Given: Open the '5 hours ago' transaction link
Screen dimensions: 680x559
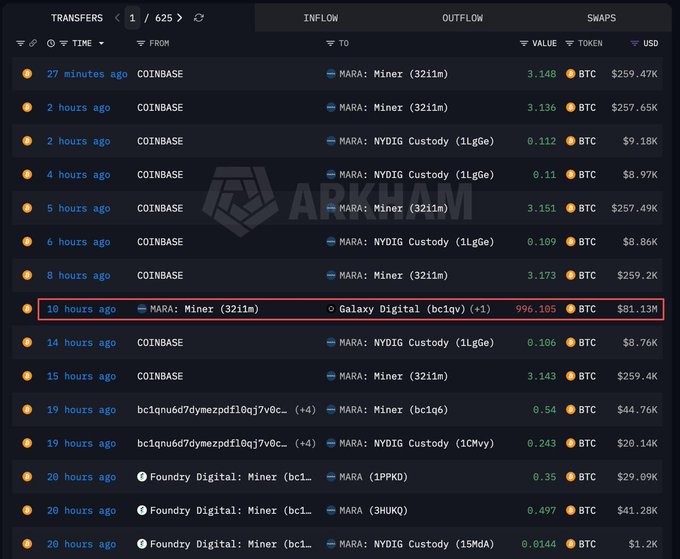Looking at the screenshot, I should pyautogui.click(x=78, y=209).
